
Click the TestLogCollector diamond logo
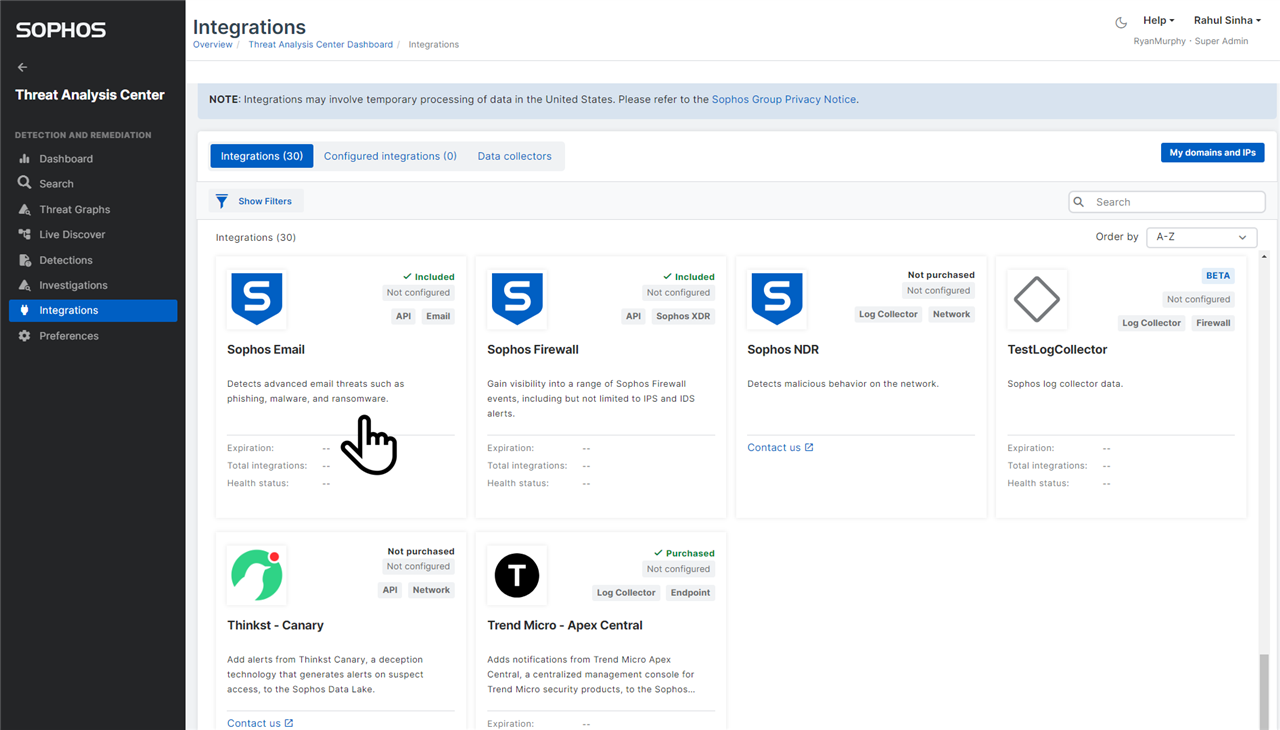pos(1037,298)
